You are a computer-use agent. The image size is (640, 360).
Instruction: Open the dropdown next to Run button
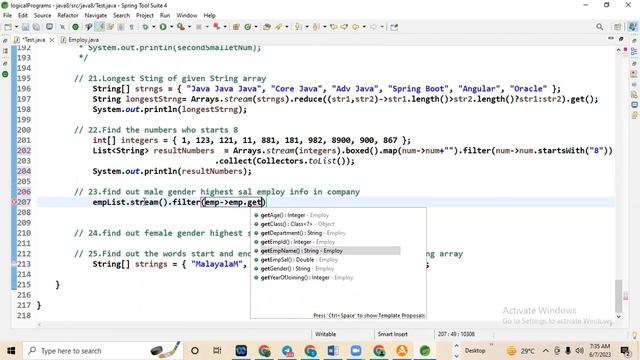pos(171,27)
